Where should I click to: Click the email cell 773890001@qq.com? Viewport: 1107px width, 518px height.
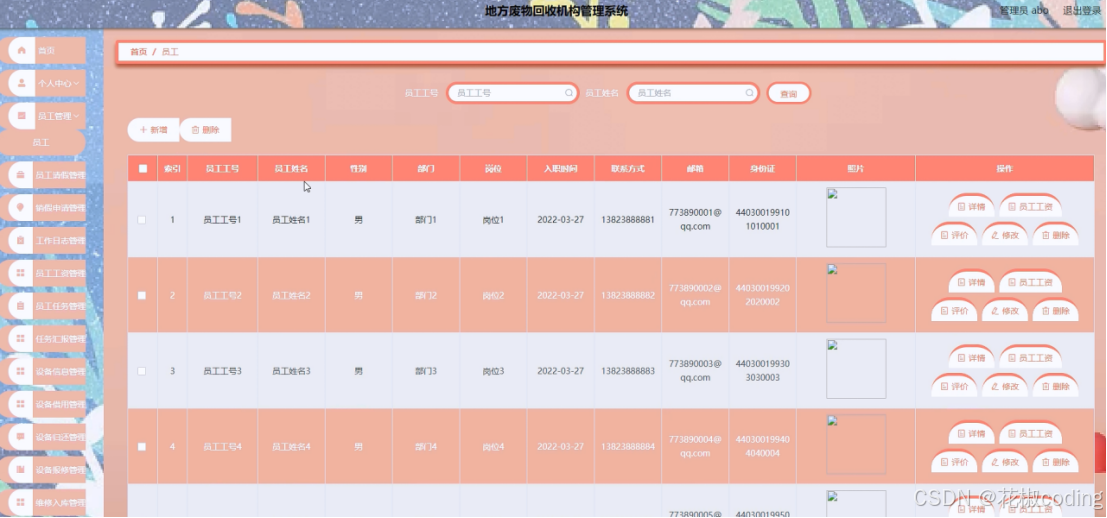(695, 219)
